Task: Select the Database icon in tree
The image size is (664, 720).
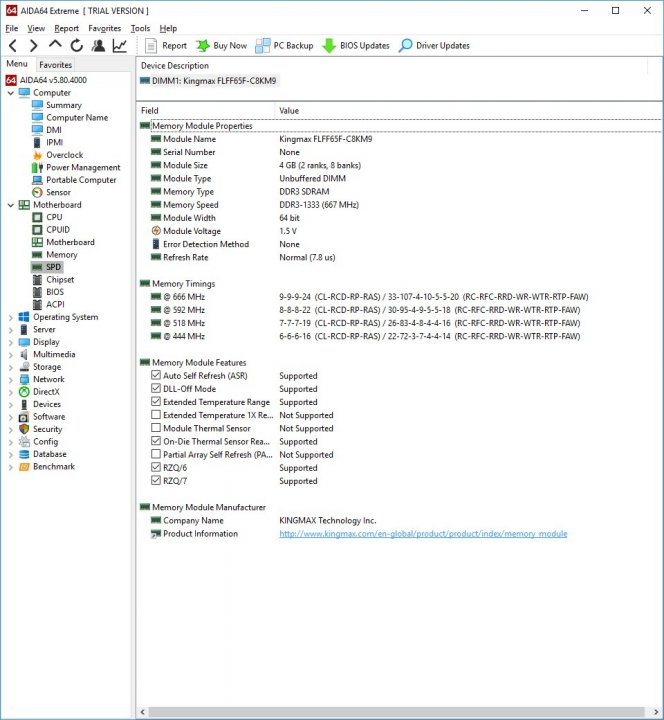Action: [24, 454]
